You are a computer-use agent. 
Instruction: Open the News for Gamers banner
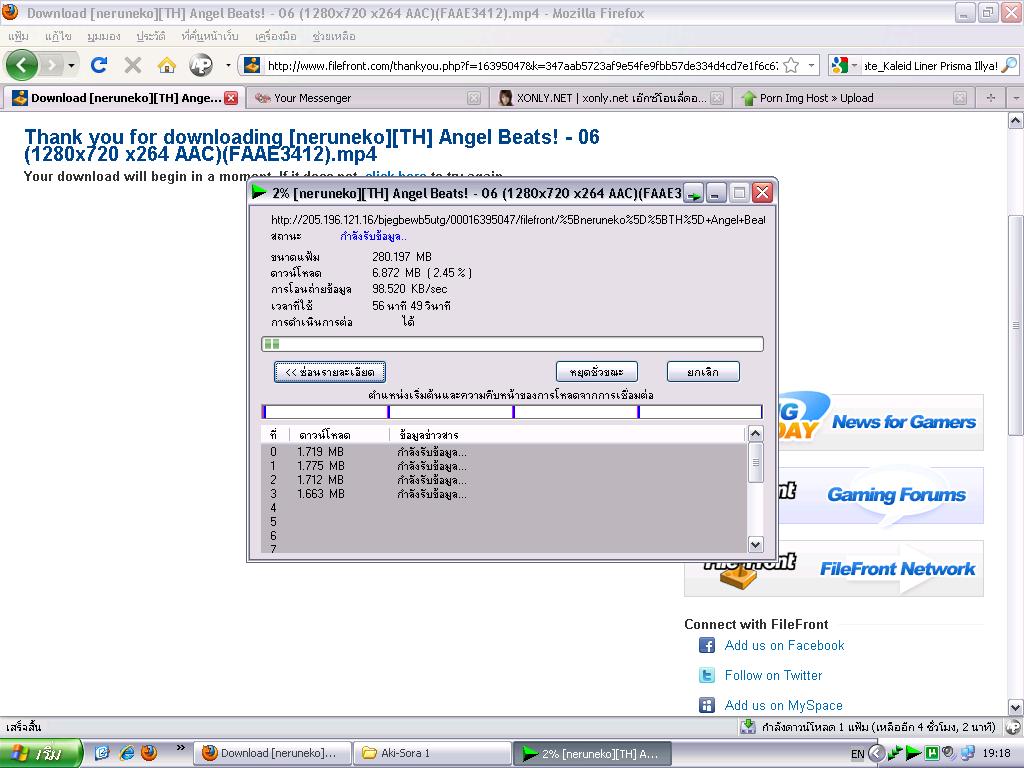(x=880, y=422)
